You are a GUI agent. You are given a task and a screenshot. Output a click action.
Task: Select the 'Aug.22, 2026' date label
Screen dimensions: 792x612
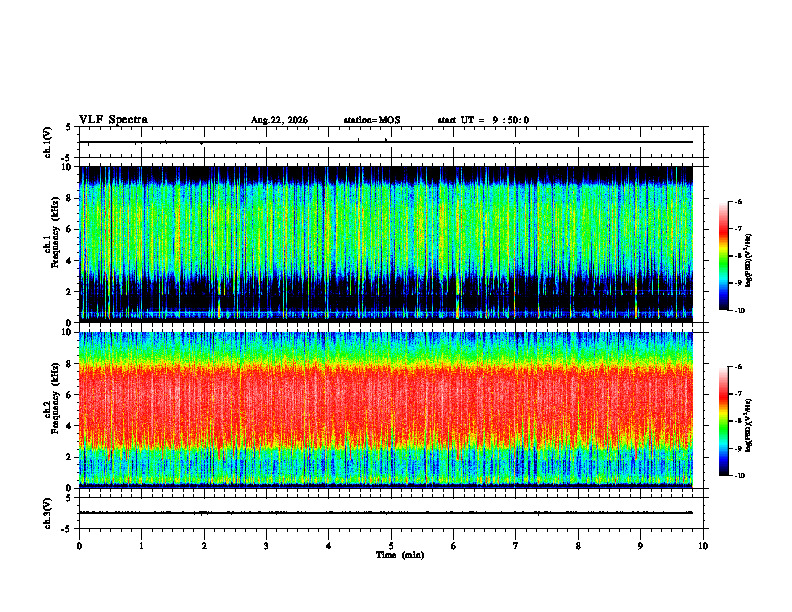(x=279, y=120)
